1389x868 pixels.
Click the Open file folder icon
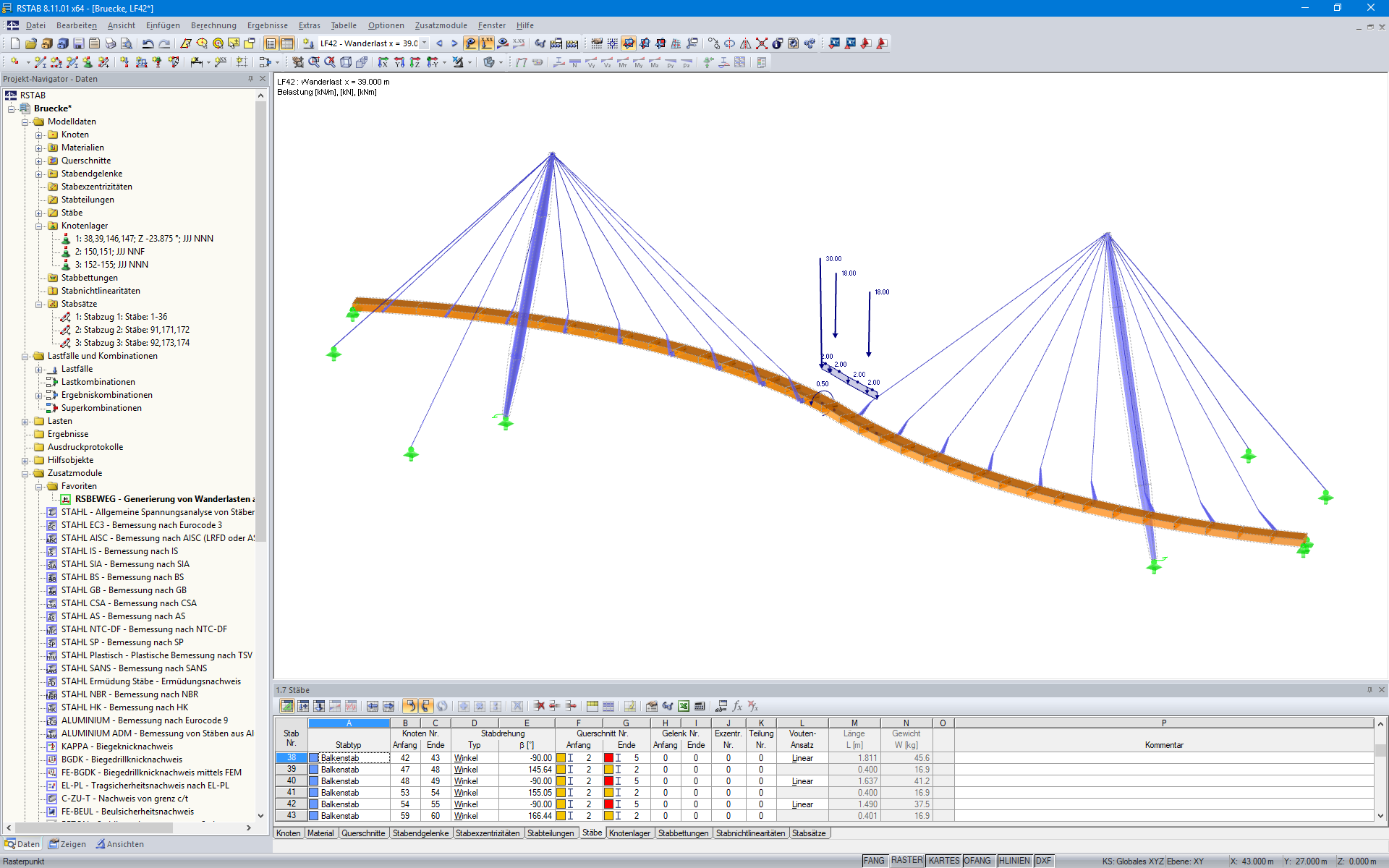pyautogui.click(x=30, y=43)
